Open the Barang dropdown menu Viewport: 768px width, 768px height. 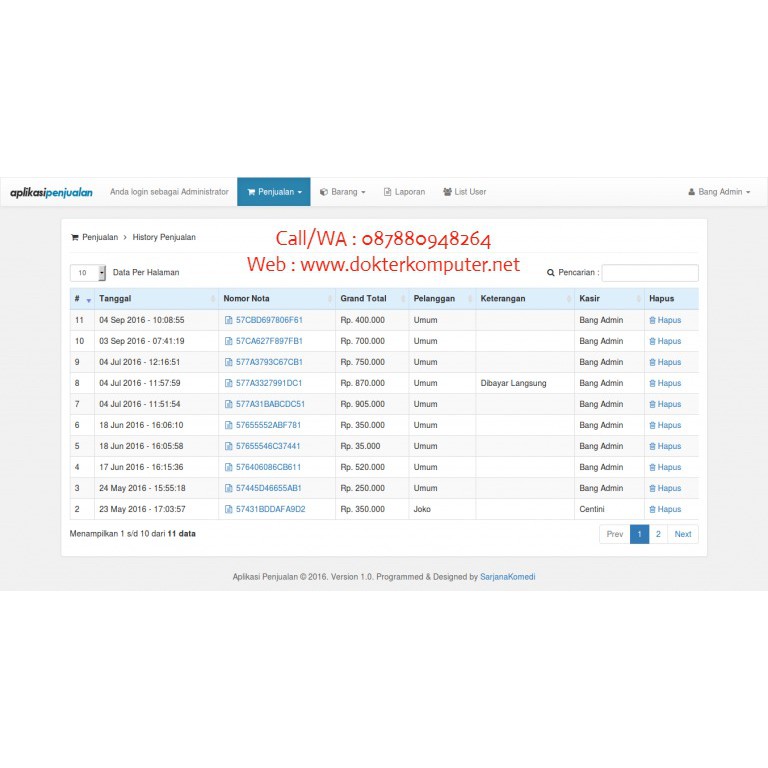click(x=342, y=192)
